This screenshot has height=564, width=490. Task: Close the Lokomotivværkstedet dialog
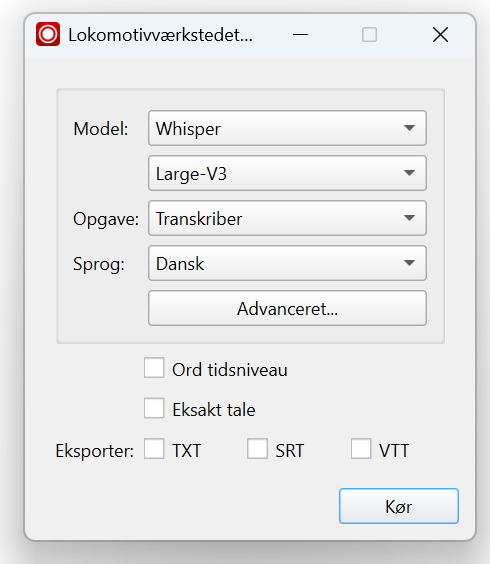tap(440, 35)
